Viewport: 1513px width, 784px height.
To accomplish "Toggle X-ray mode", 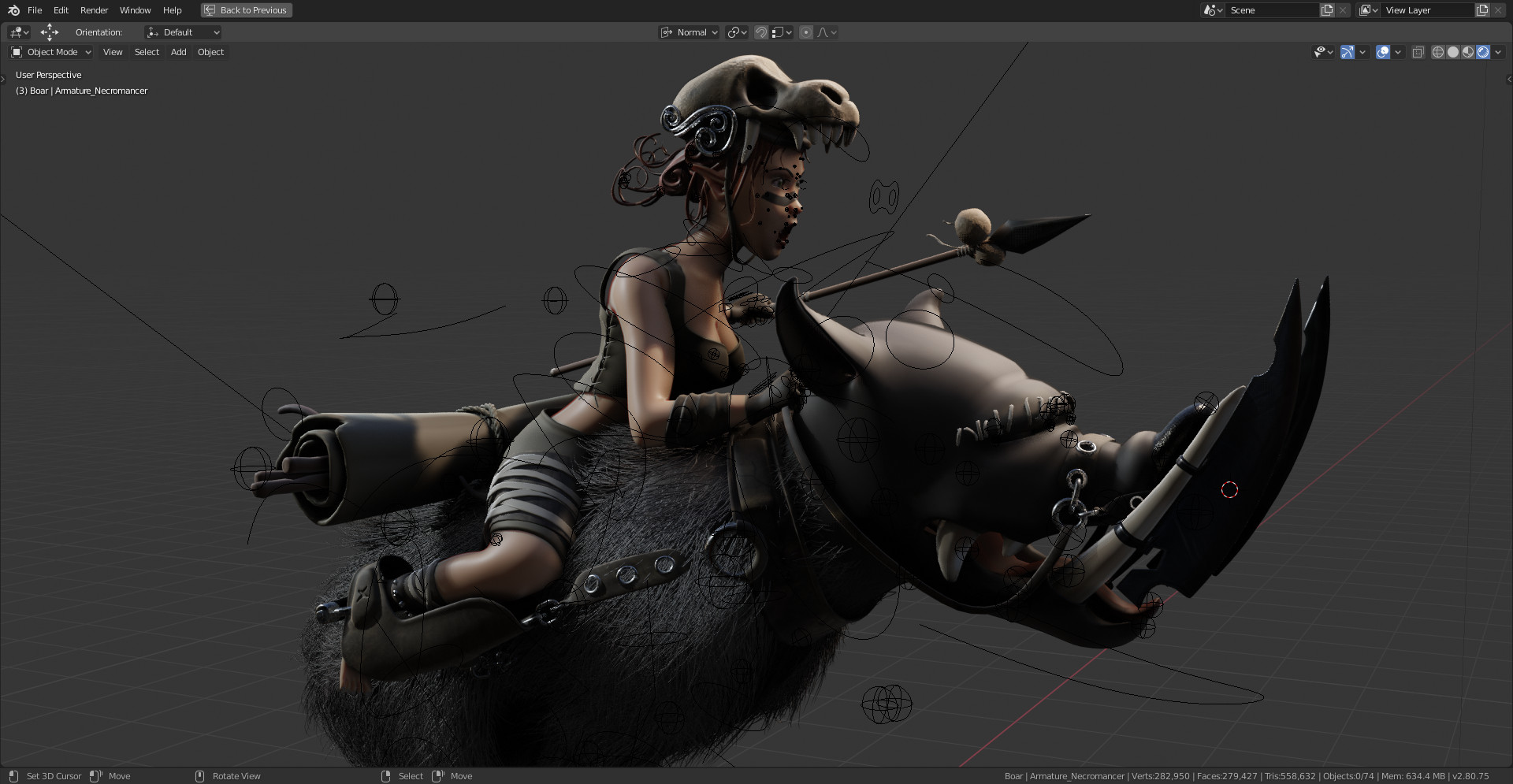I will (1418, 52).
